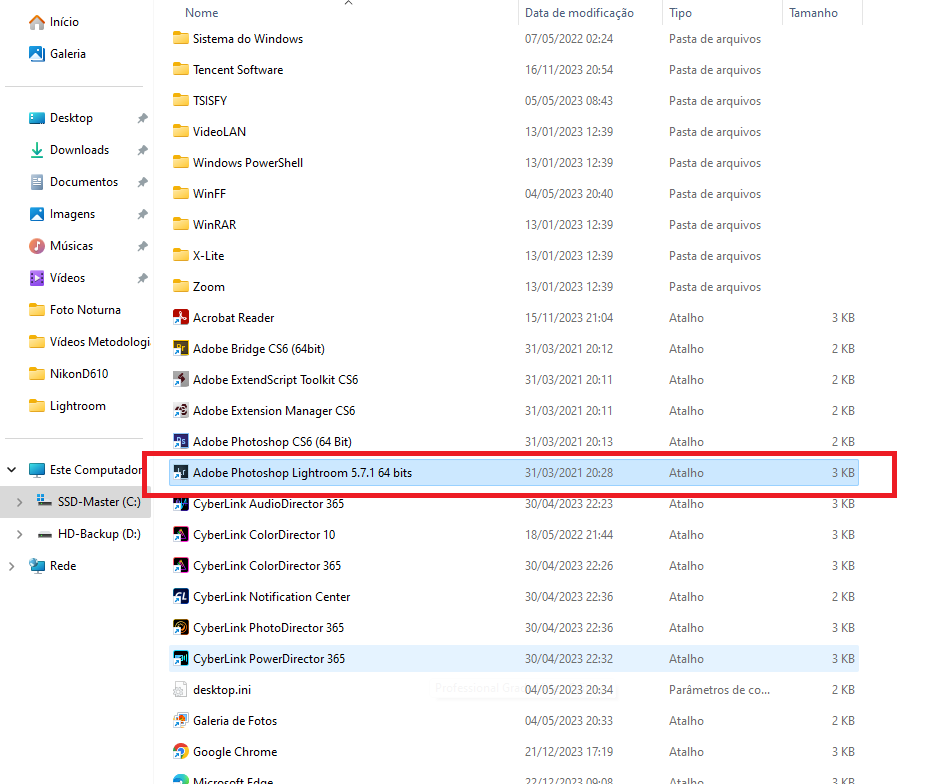Select the Adobe Extension Manager CS6 icon
This screenshot has width=936, height=784.
180,411
